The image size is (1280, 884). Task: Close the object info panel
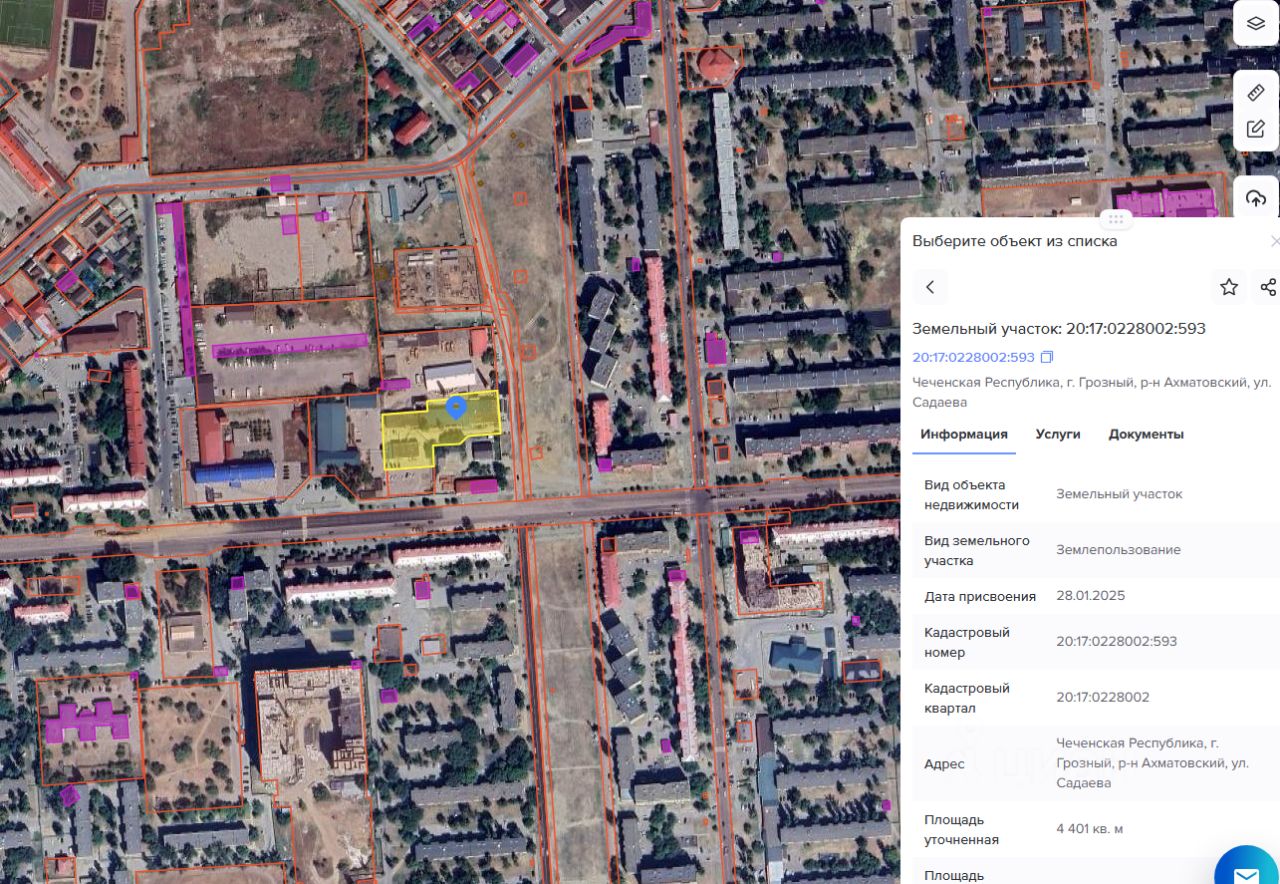[x=1274, y=241]
